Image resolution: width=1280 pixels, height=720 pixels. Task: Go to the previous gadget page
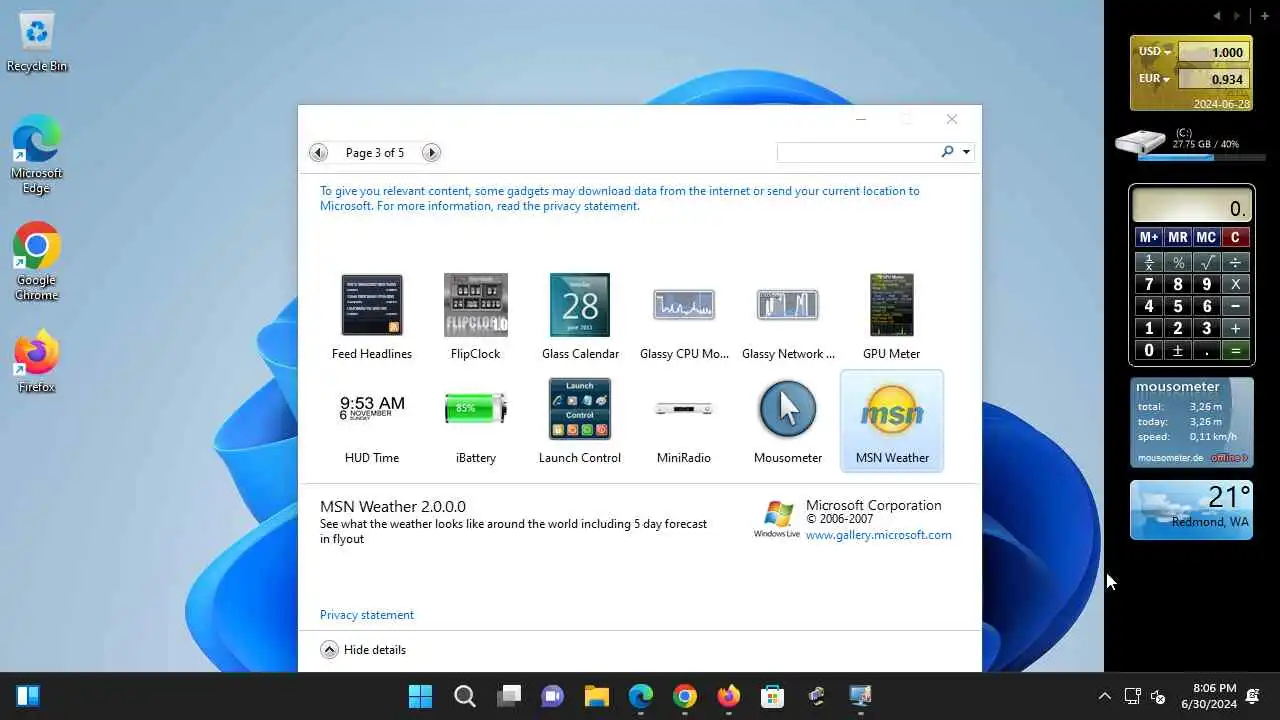[x=318, y=152]
